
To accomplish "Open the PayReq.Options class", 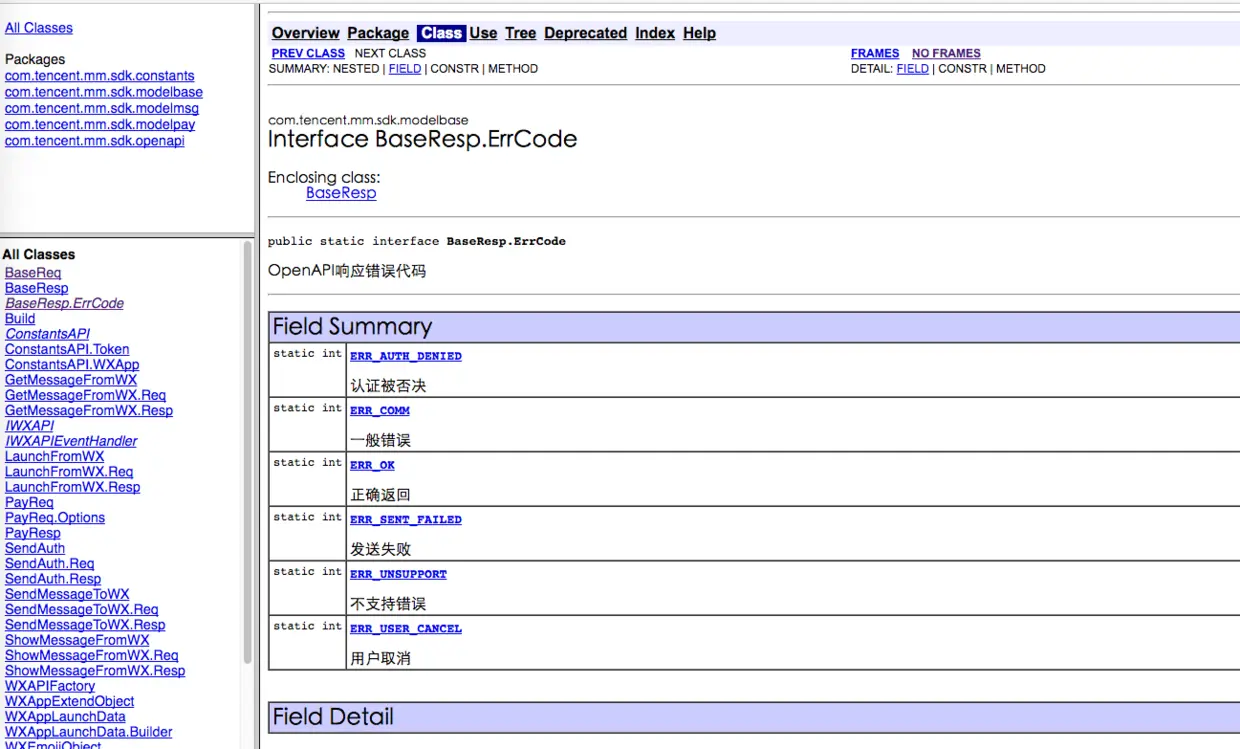I will pos(55,518).
